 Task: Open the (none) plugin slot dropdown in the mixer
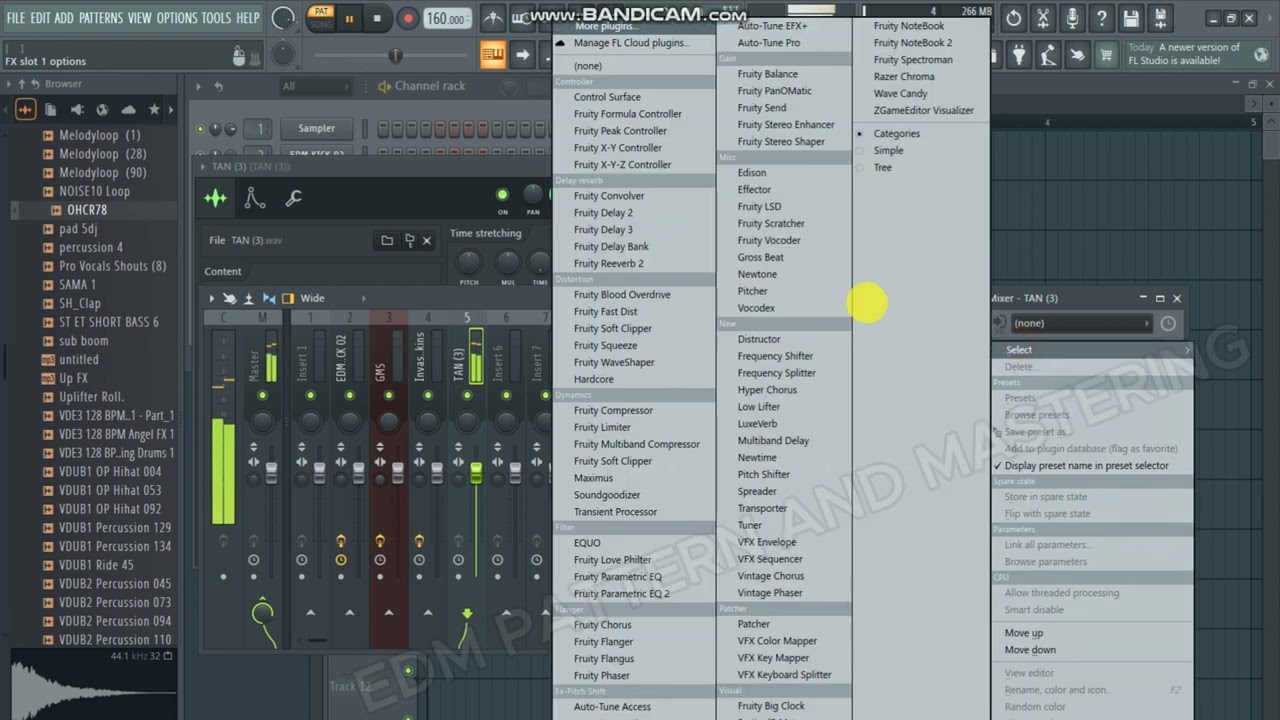point(1081,323)
